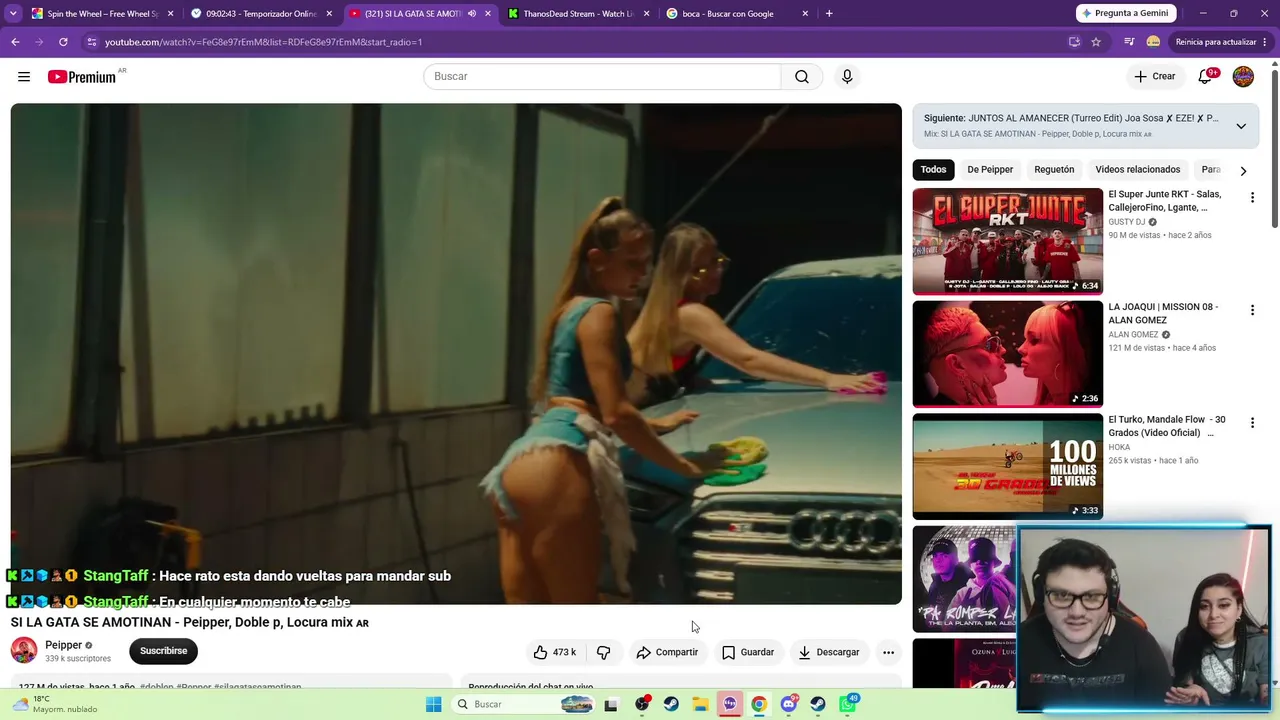Open the YouTube account avatar menu
Image resolution: width=1280 pixels, height=720 pixels.
1243,77
